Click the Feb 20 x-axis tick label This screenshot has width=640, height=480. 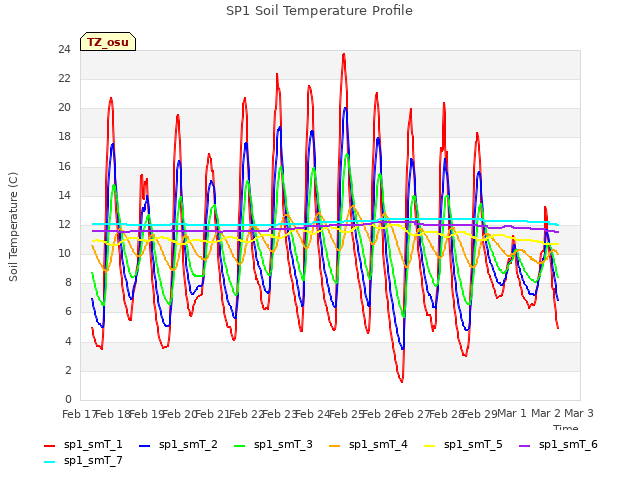pos(180,414)
